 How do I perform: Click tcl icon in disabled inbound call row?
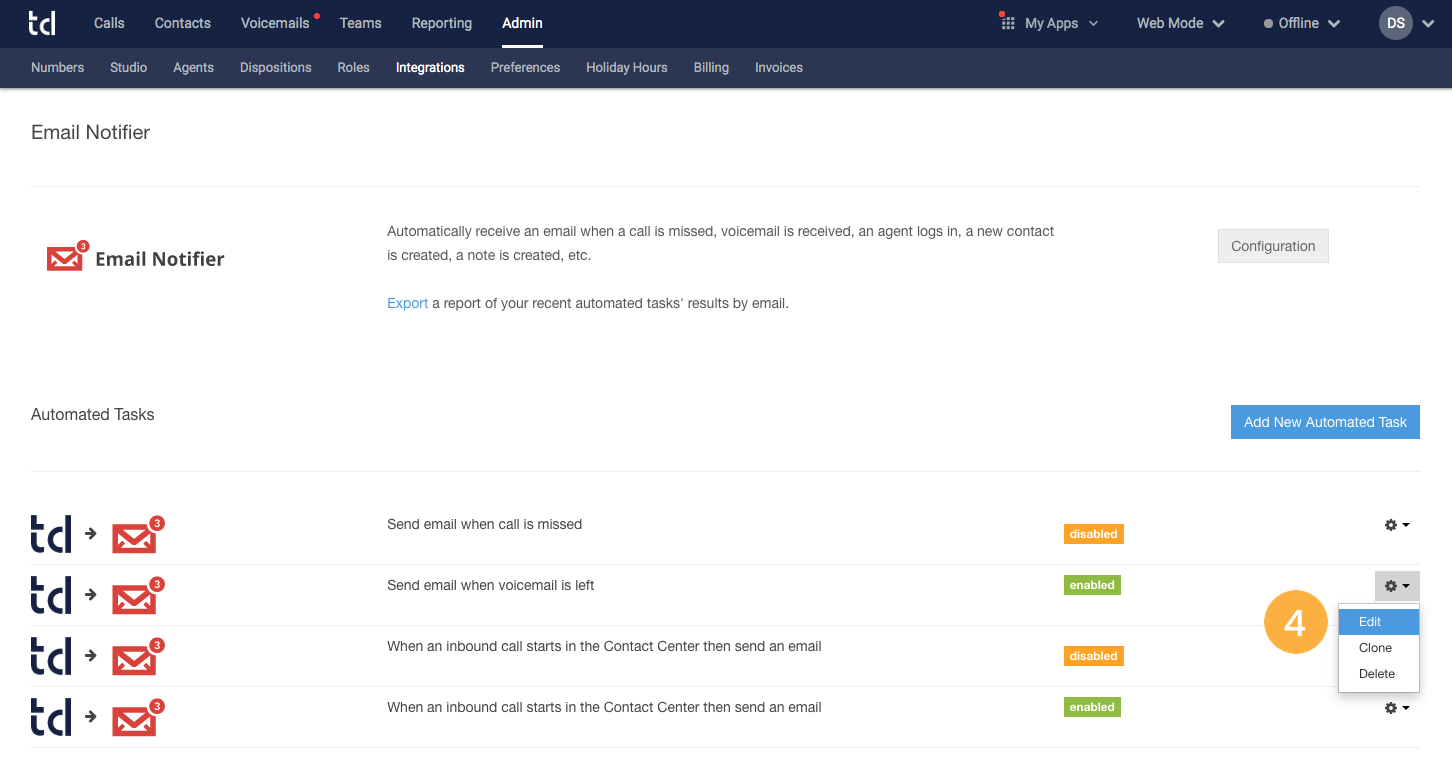(x=52, y=656)
